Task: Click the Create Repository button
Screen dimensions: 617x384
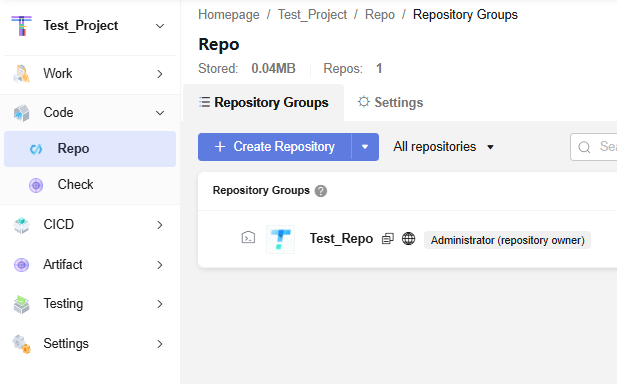Action: click(x=275, y=147)
